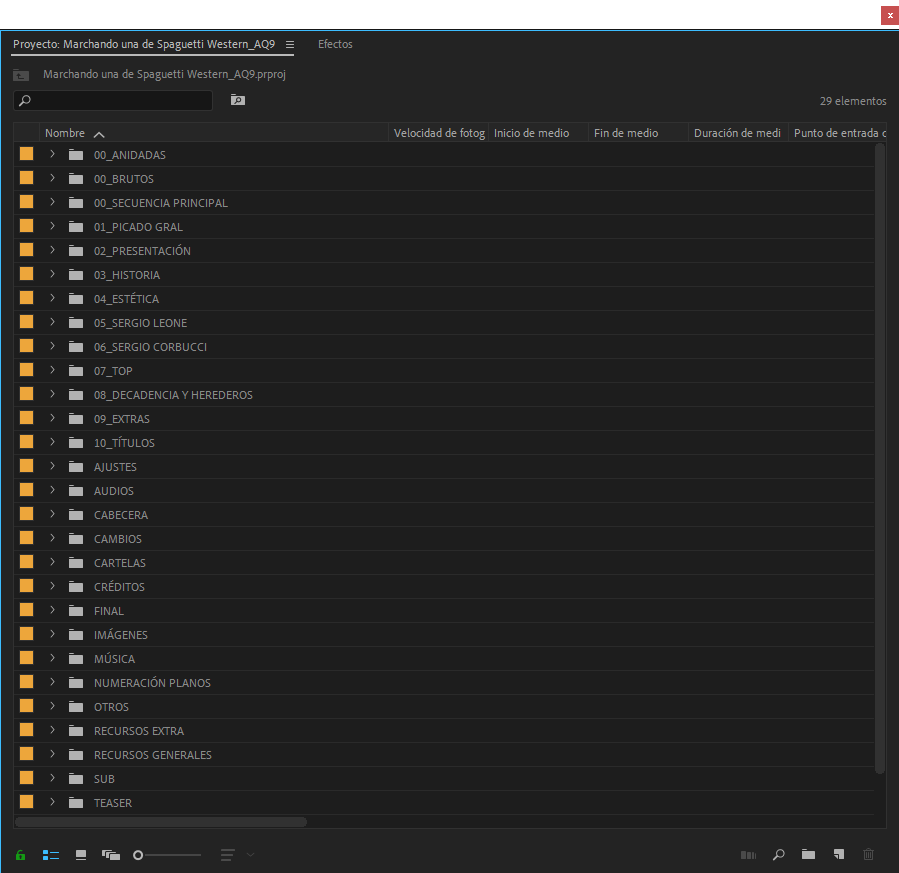Image resolution: width=899 pixels, height=873 pixels.
Task: Open dropdown arrow next to sort icons
Action: pos(251,855)
